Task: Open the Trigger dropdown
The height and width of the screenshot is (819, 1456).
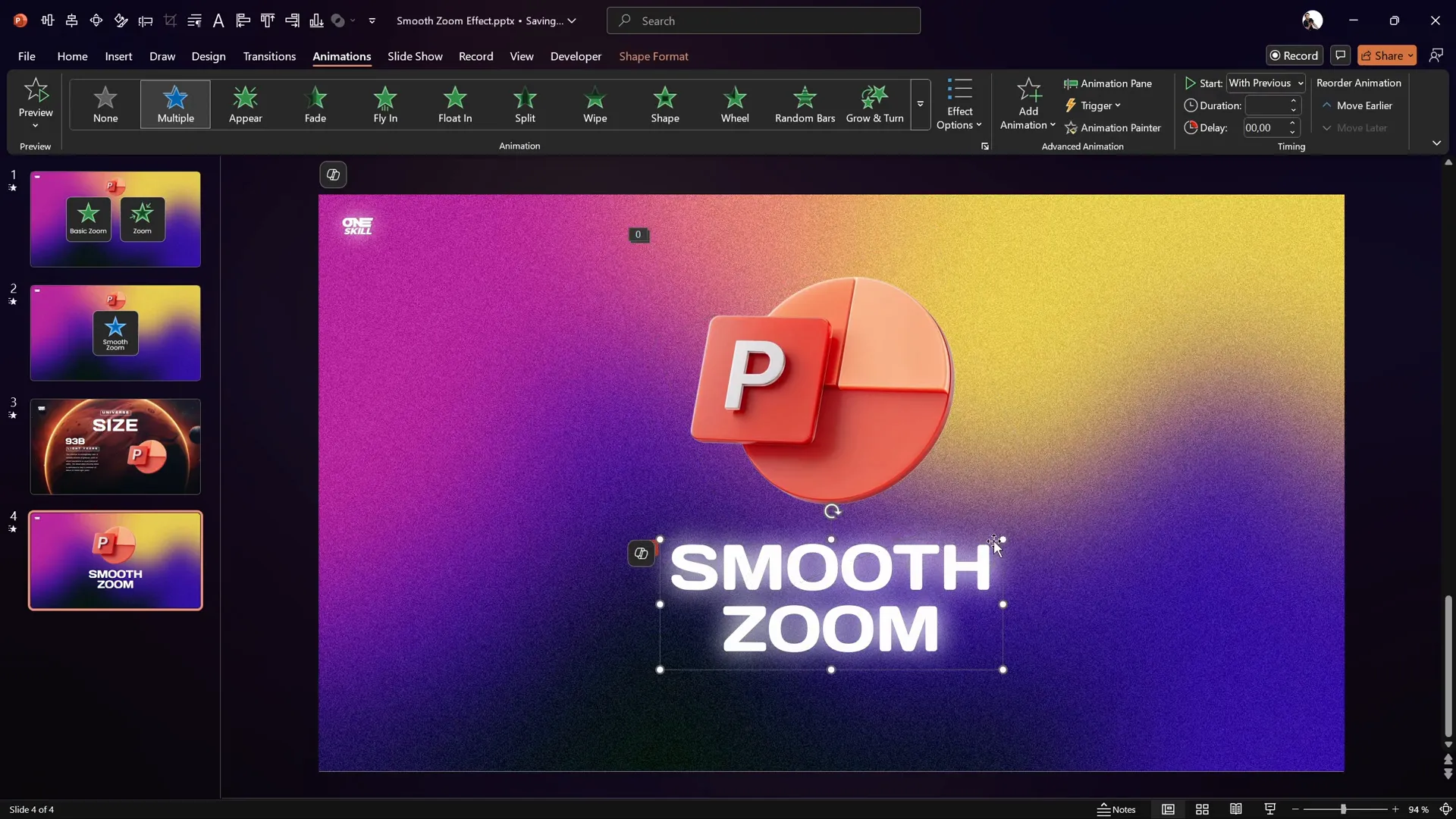Action: [x=1093, y=105]
